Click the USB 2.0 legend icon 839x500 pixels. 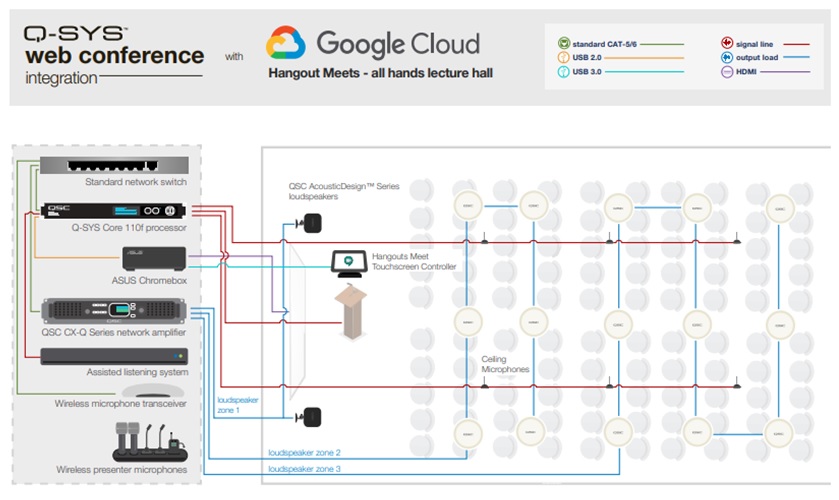click(563, 57)
